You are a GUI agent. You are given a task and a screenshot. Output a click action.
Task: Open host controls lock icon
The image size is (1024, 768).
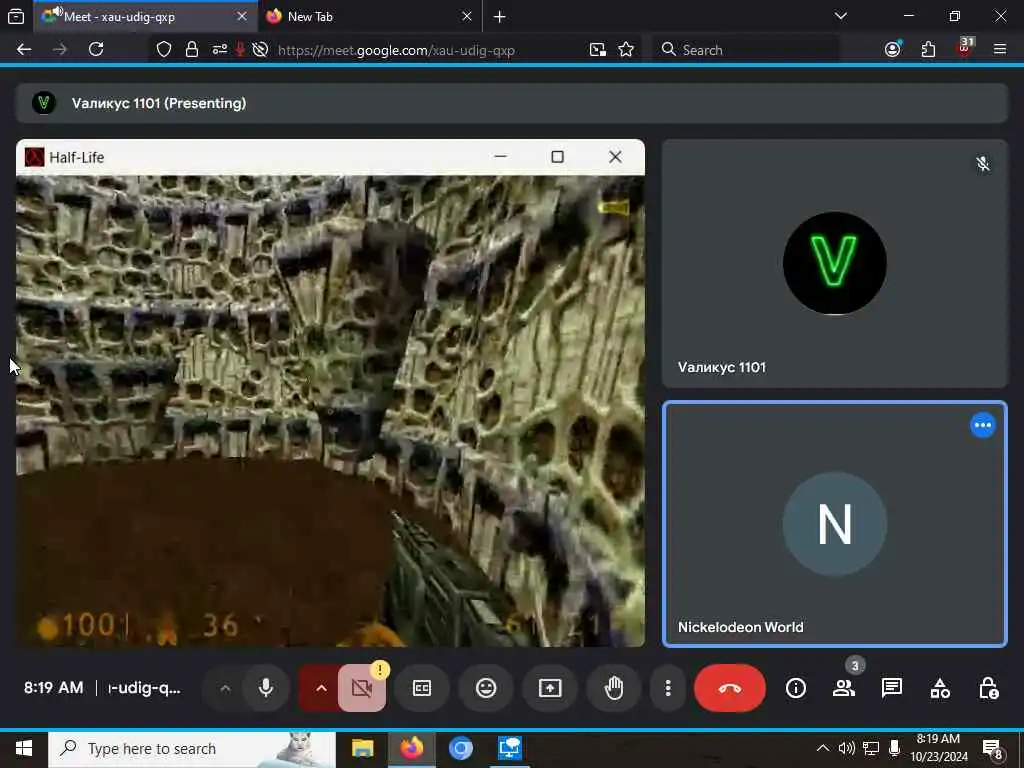[x=988, y=688]
